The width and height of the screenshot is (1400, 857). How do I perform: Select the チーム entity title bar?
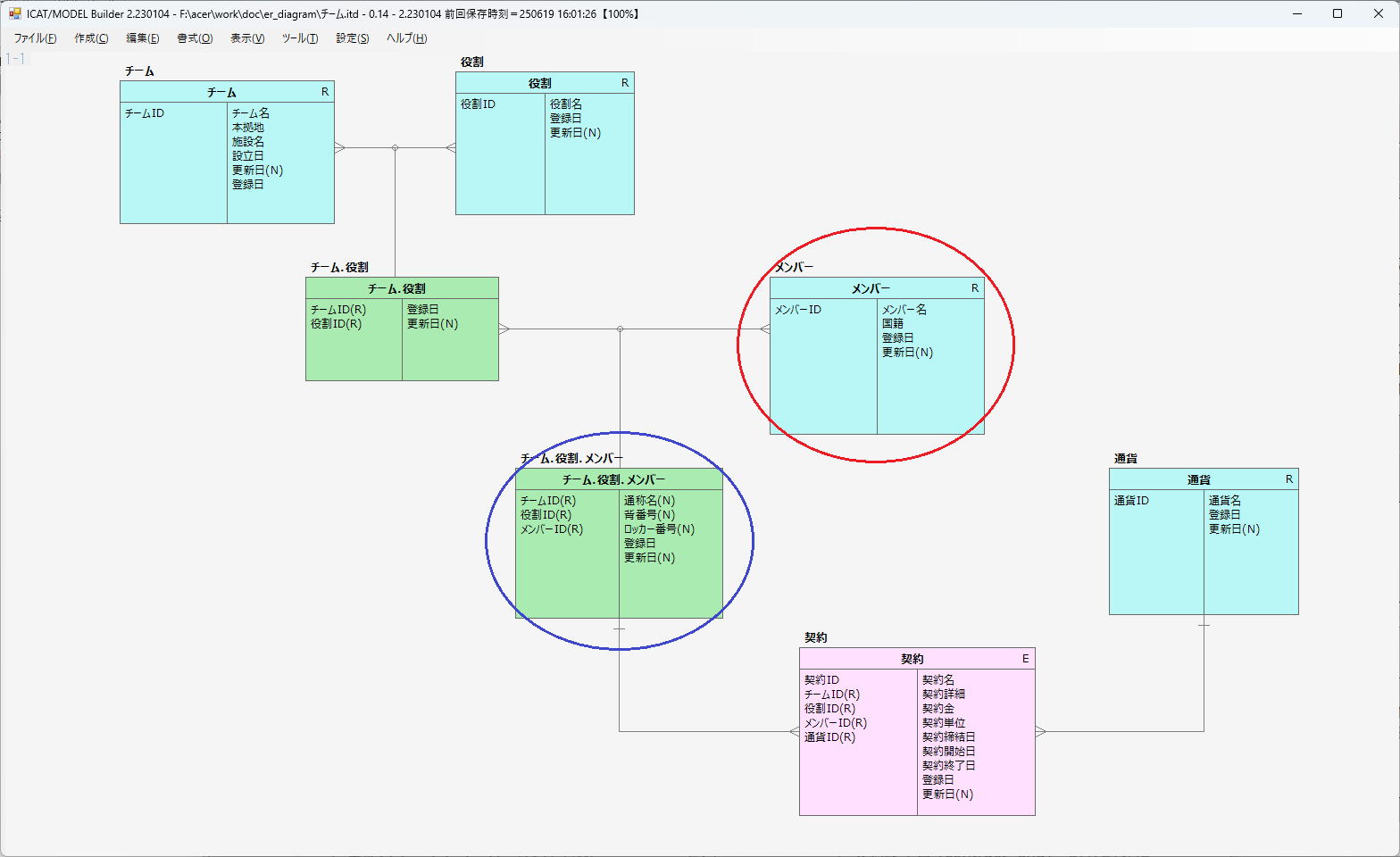pos(227,92)
